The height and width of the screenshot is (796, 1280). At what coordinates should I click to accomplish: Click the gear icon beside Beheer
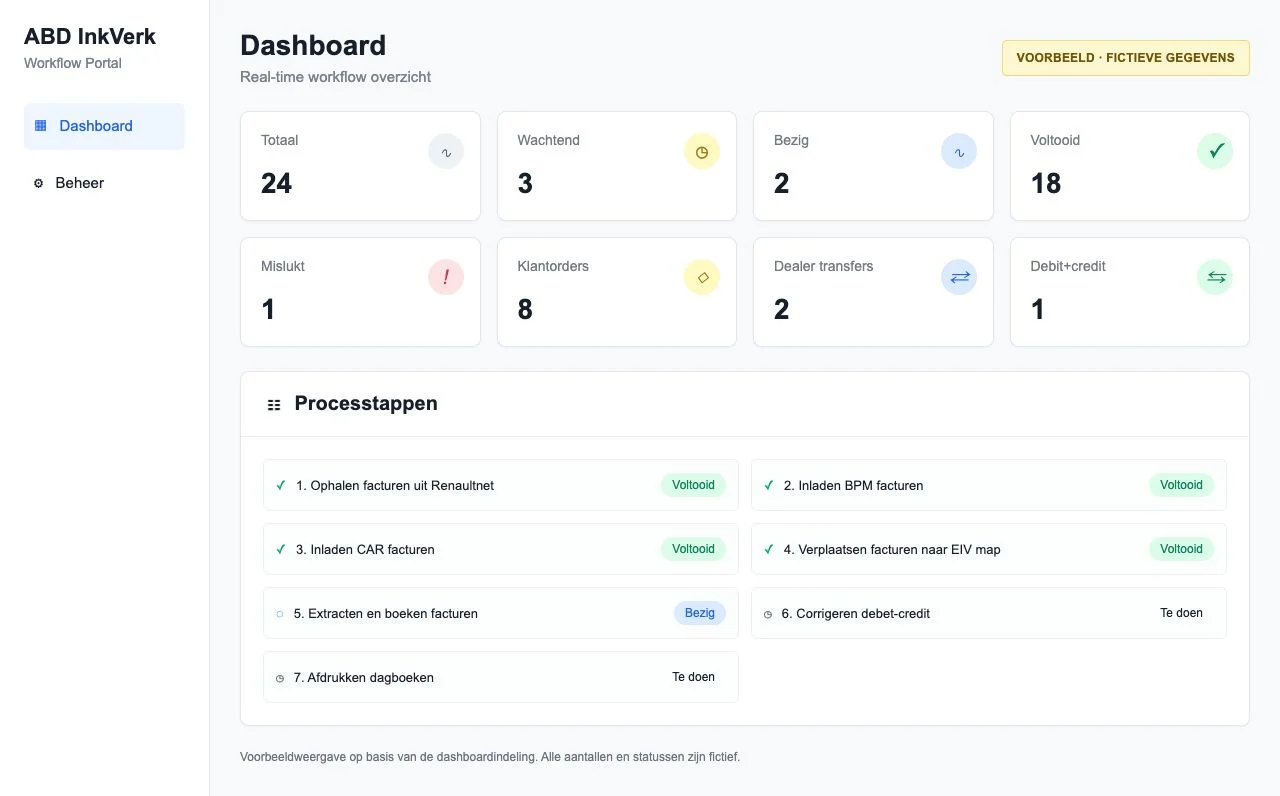coord(39,183)
